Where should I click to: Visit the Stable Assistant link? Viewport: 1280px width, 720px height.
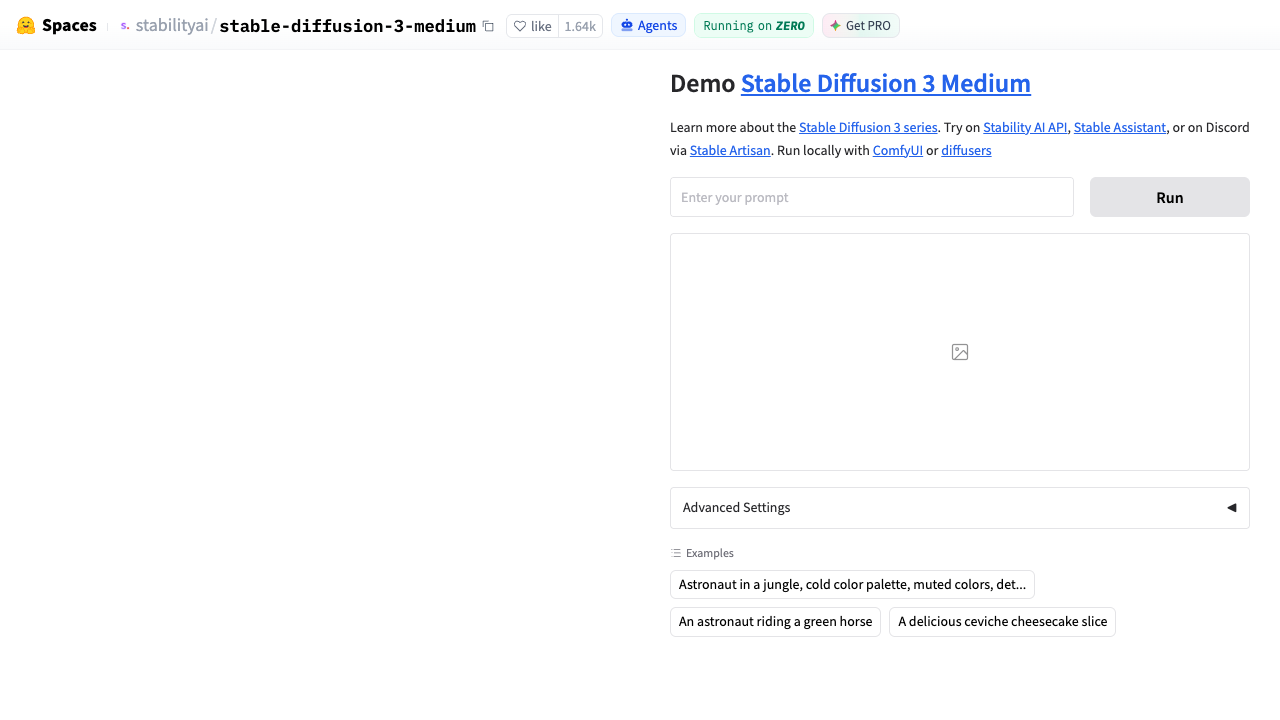(x=1120, y=127)
